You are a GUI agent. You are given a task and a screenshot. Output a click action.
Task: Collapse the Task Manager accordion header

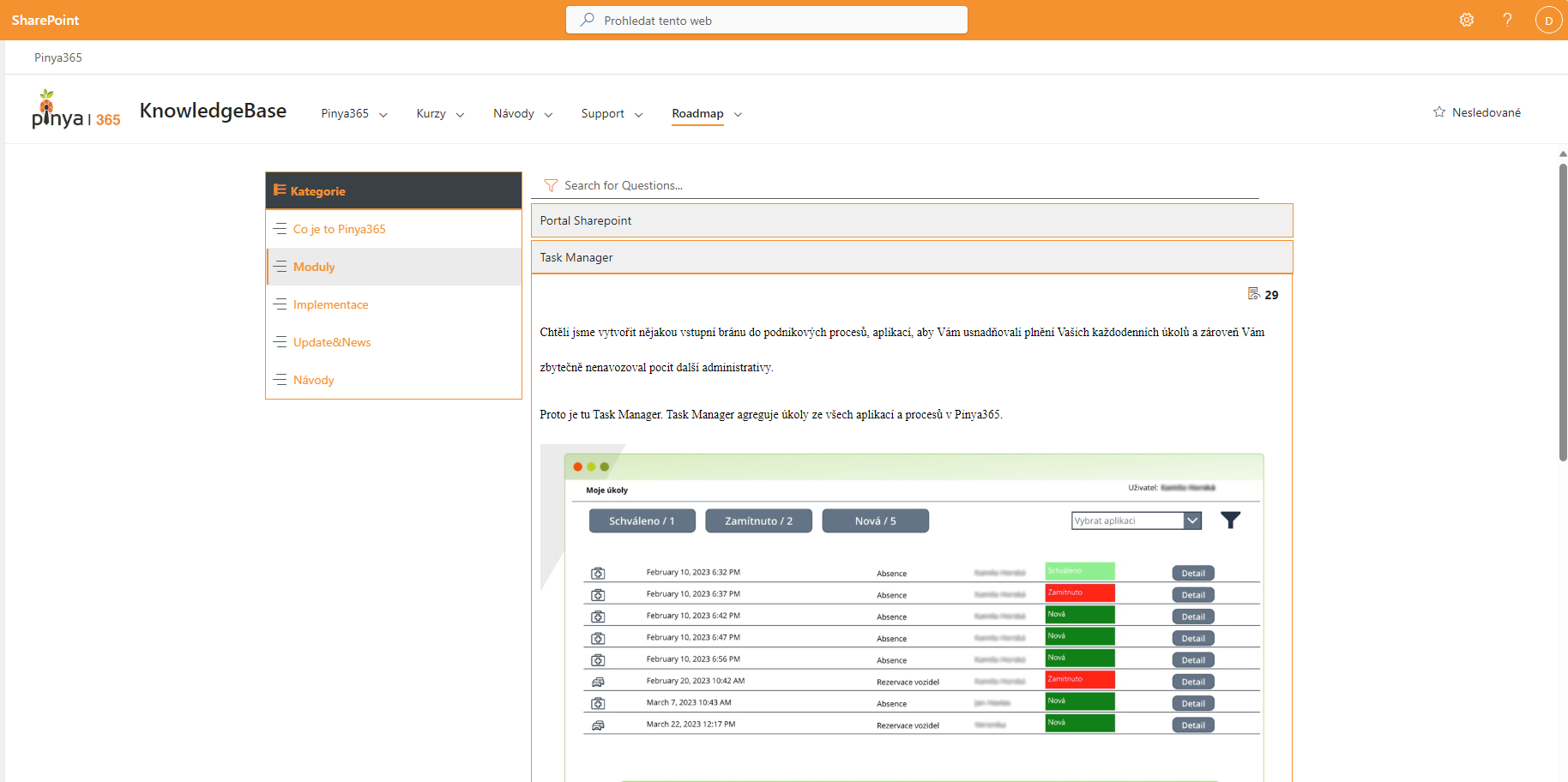coord(912,257)
